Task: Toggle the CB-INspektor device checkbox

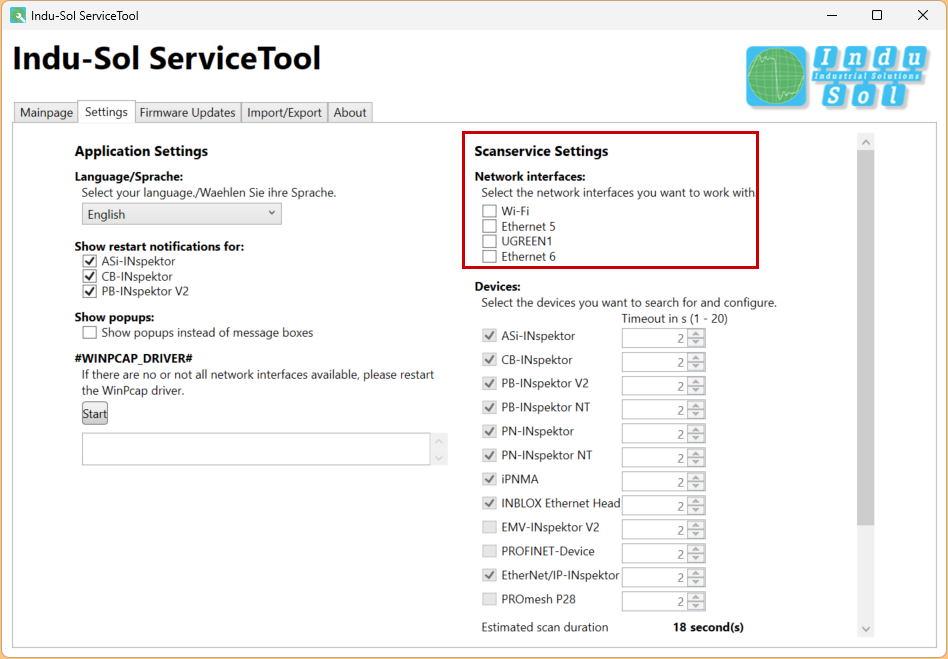Action: (x=489, y=360)
